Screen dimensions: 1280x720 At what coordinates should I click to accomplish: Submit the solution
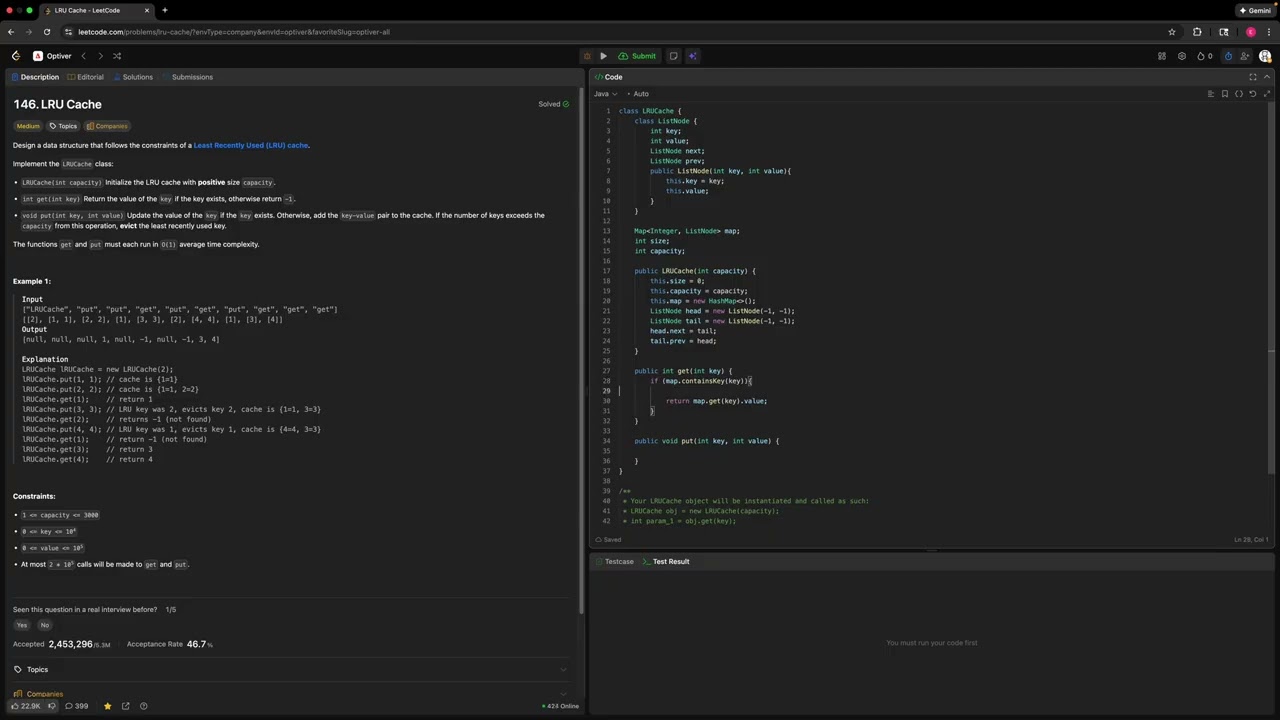637,56
